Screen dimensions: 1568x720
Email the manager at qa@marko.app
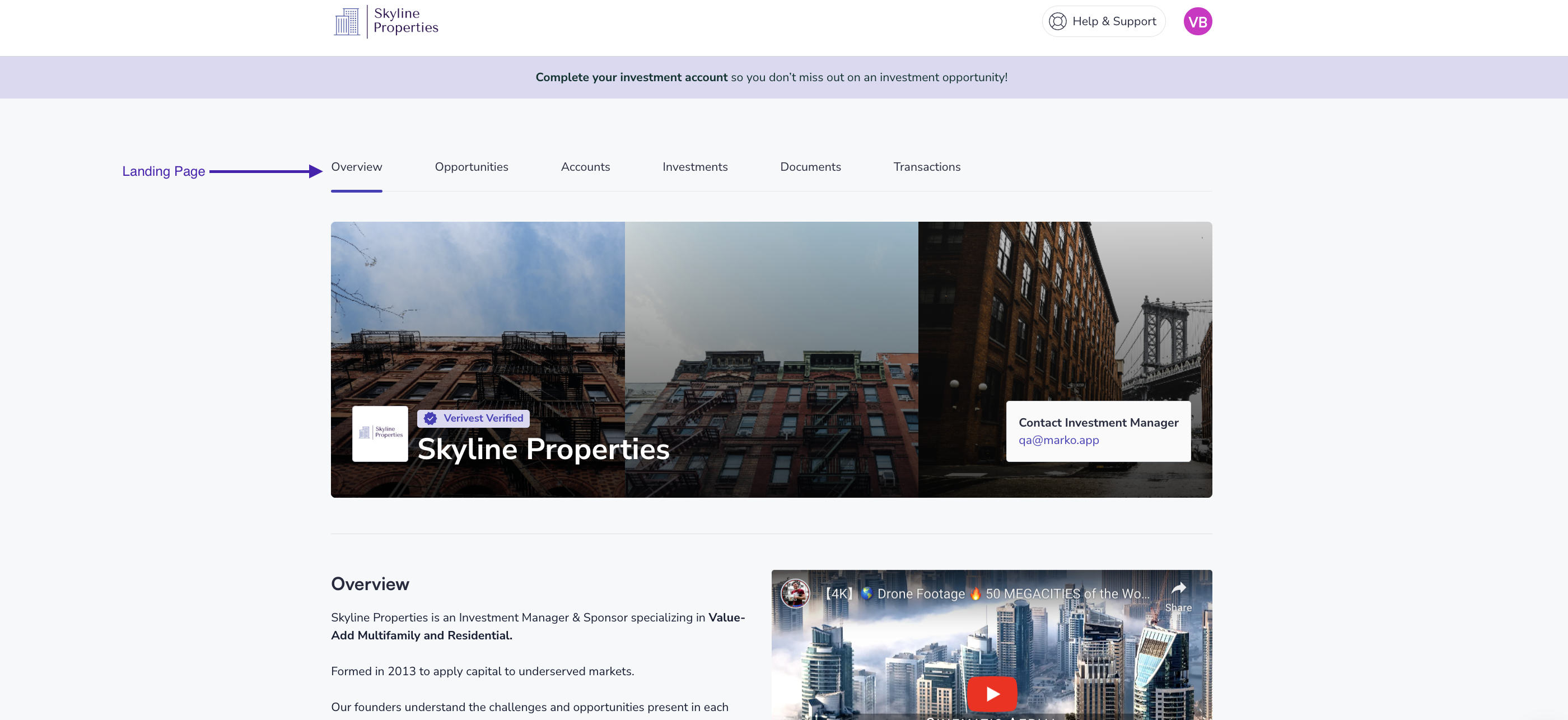[1058, 440]
